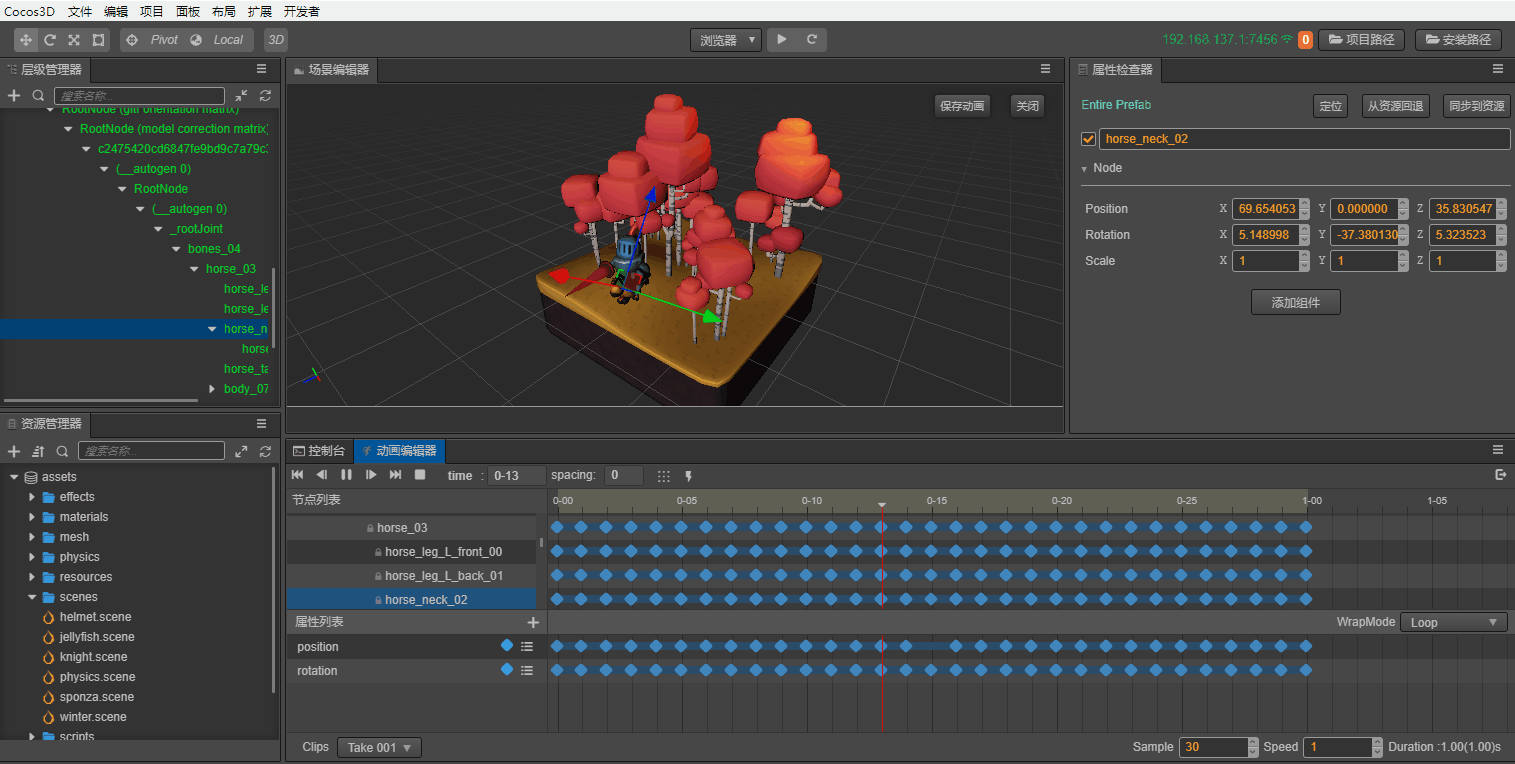1515x764 pixels.
Task: Open the 开发者 menu
Action: point(302,11)
